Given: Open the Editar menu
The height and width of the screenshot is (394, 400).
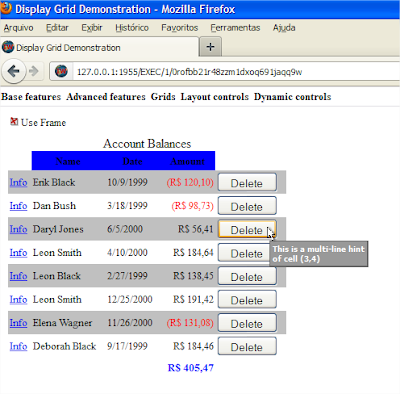Looking at the screenshot, I should [57, 28].
